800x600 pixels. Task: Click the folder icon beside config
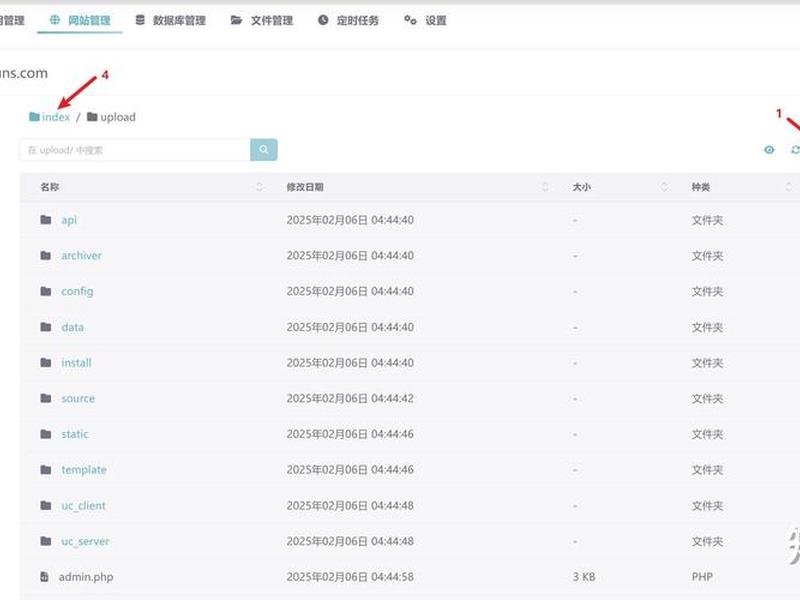click(46, 291)
